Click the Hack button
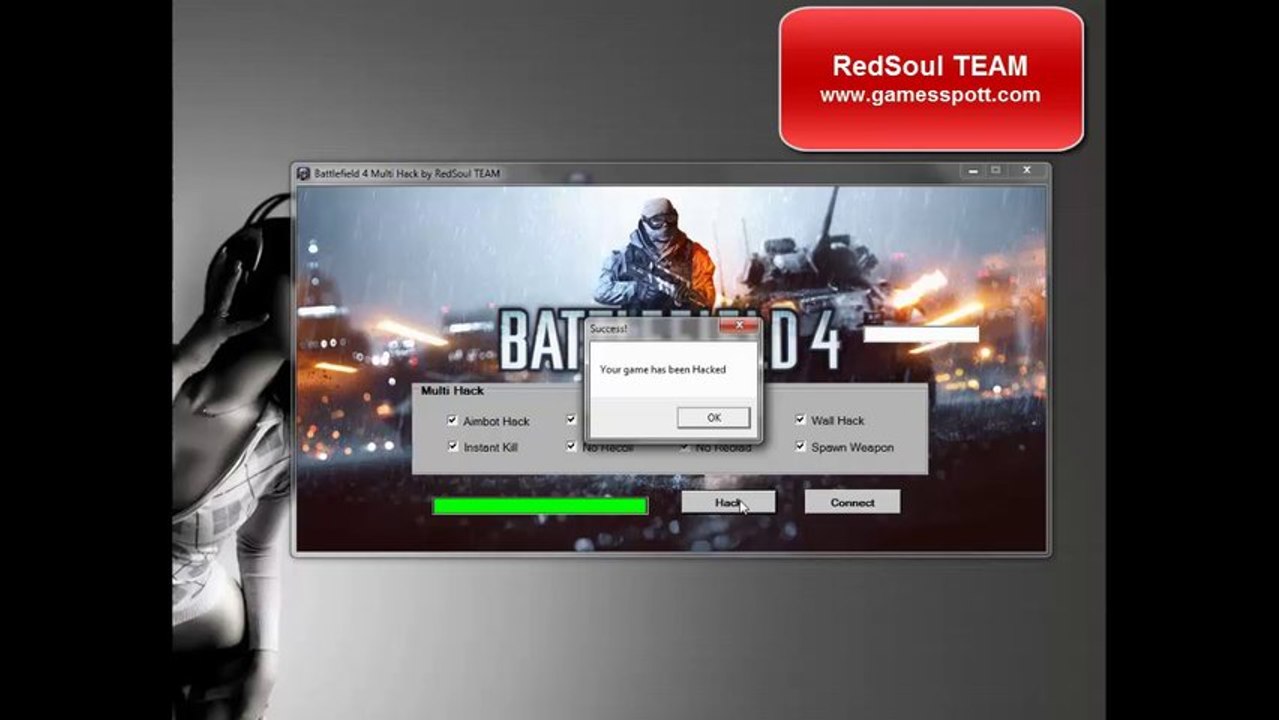 [728, 502]
